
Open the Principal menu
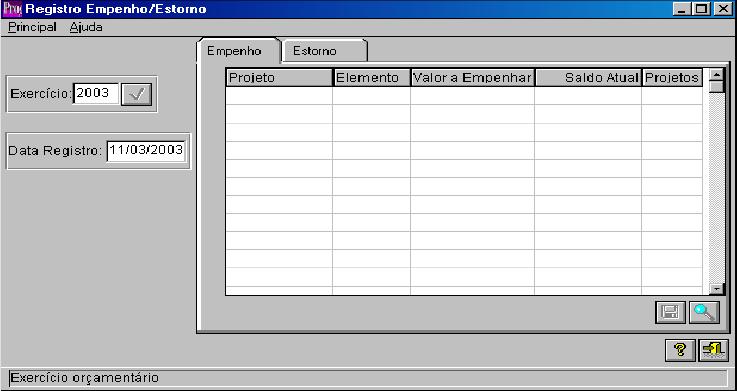point(32,27)
